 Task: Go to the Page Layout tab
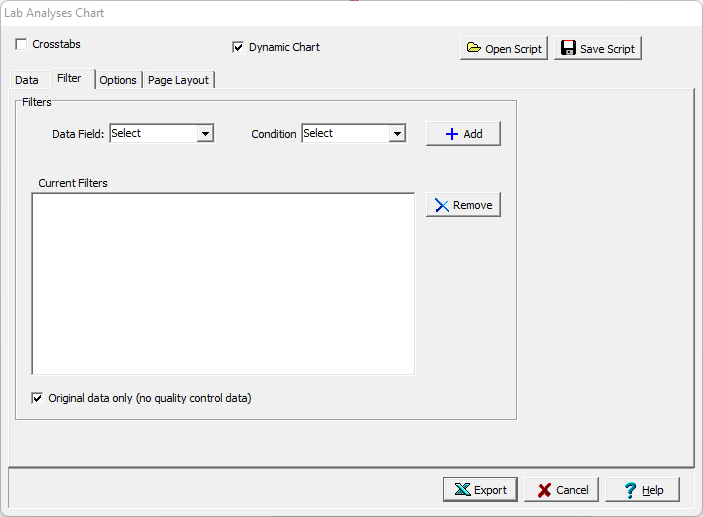[x=178, y=80]
